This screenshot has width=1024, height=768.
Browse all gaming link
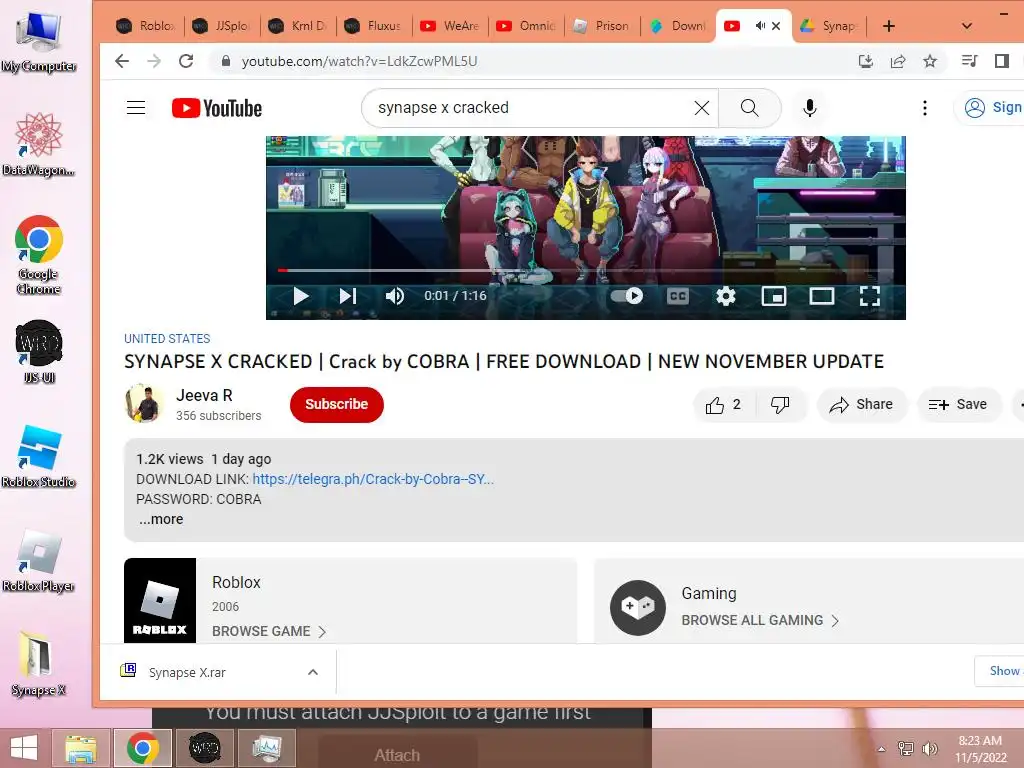click(760, 620)
